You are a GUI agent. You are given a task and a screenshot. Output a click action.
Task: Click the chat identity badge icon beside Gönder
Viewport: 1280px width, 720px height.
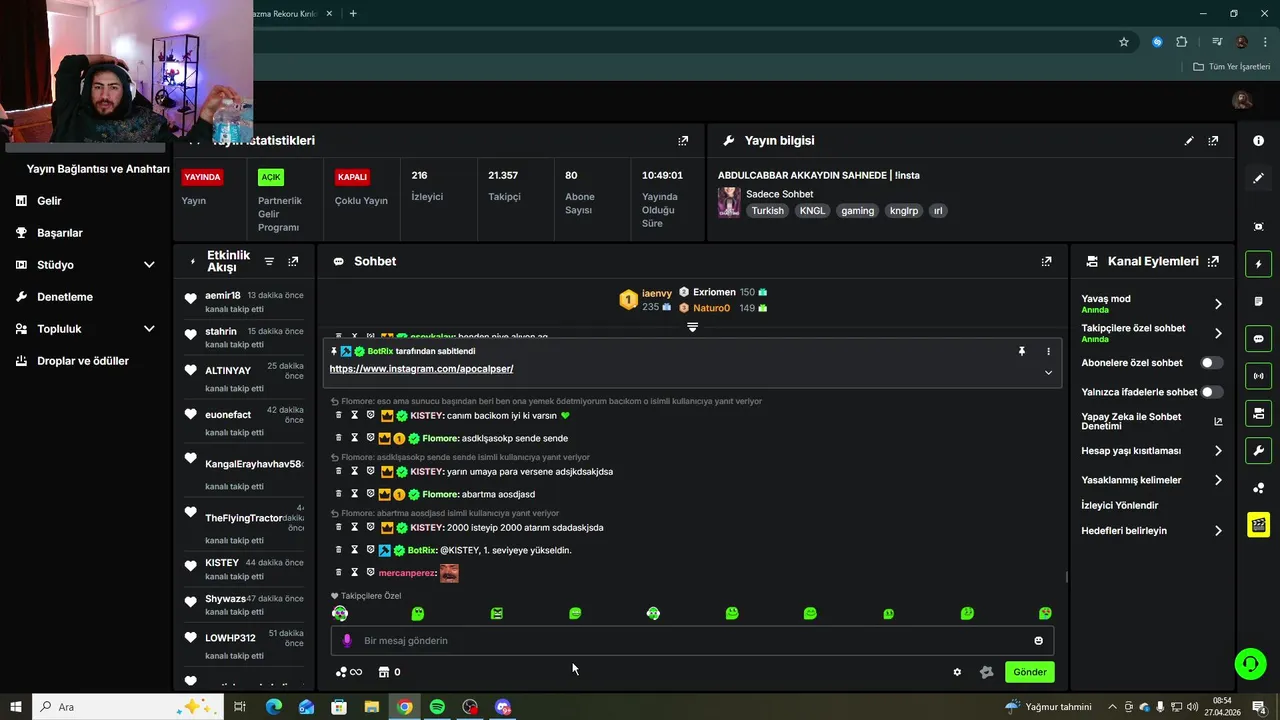986,672
